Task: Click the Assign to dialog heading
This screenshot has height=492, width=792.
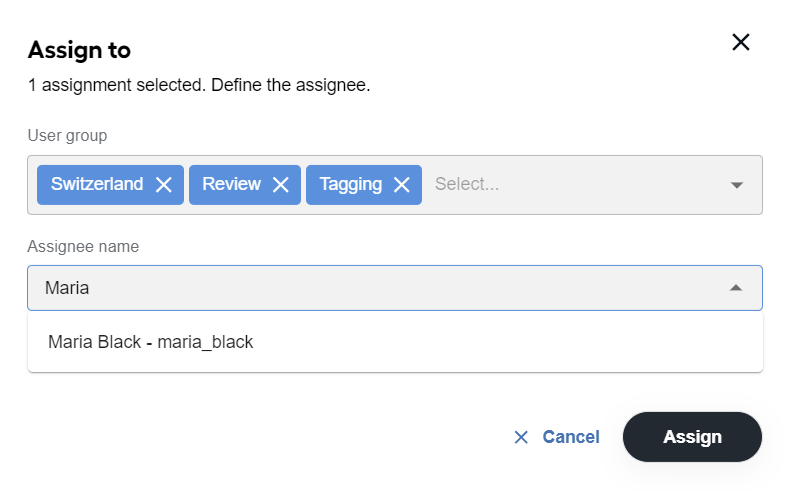Action: click(79, 50)
